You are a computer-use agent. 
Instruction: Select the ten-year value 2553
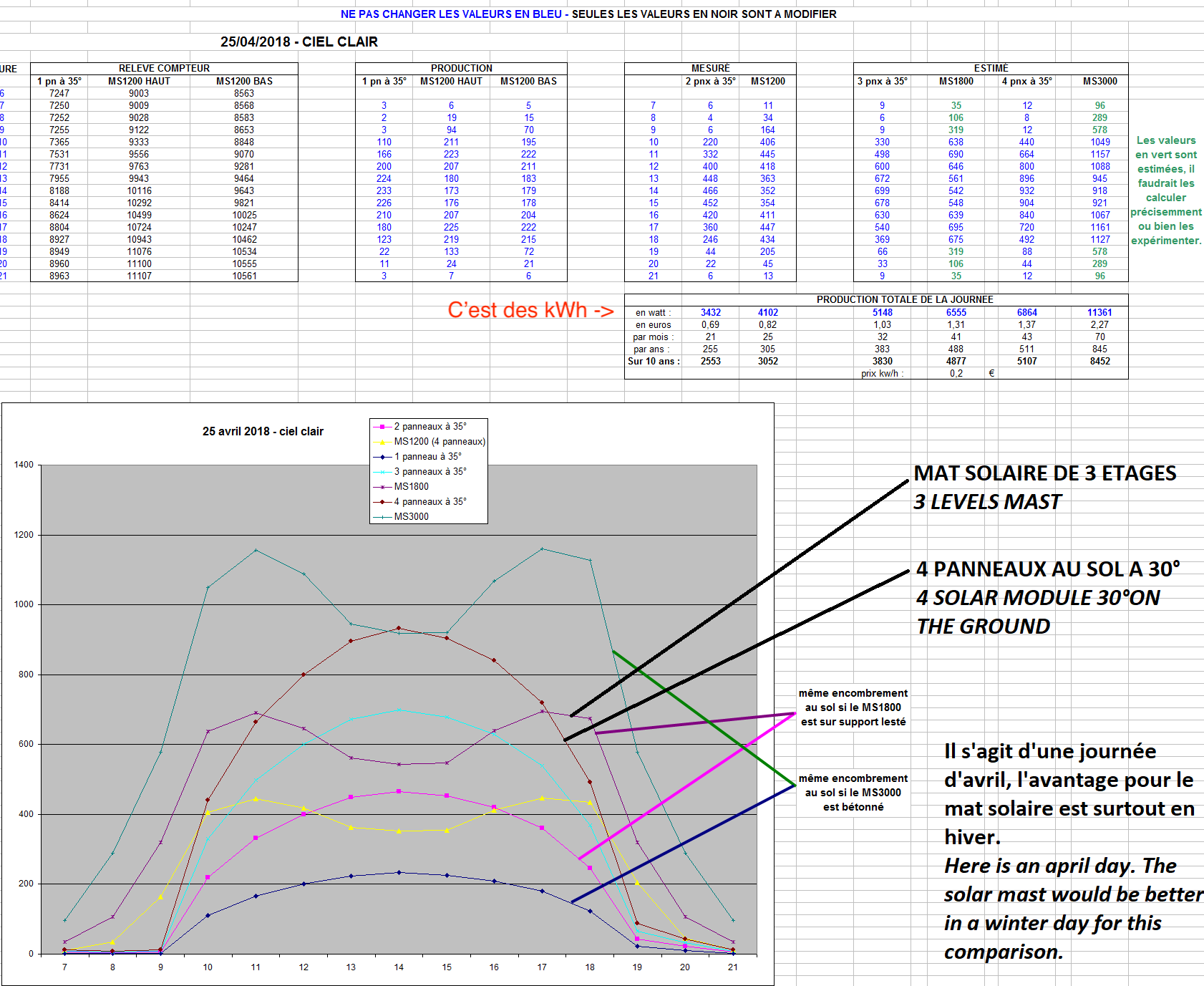tap(710, 361)
